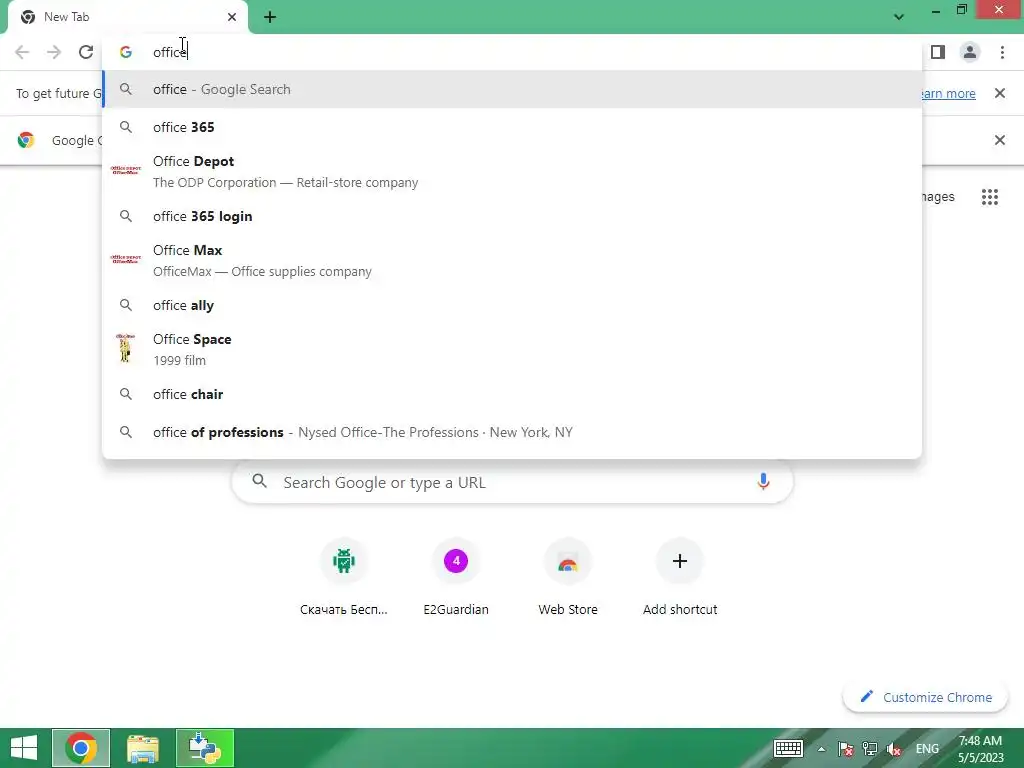Image resolution: width=1024 pixels, height=768 pixels.
Task: Select the 'office - Google Search' suggestion
Action: pos(513,89)
